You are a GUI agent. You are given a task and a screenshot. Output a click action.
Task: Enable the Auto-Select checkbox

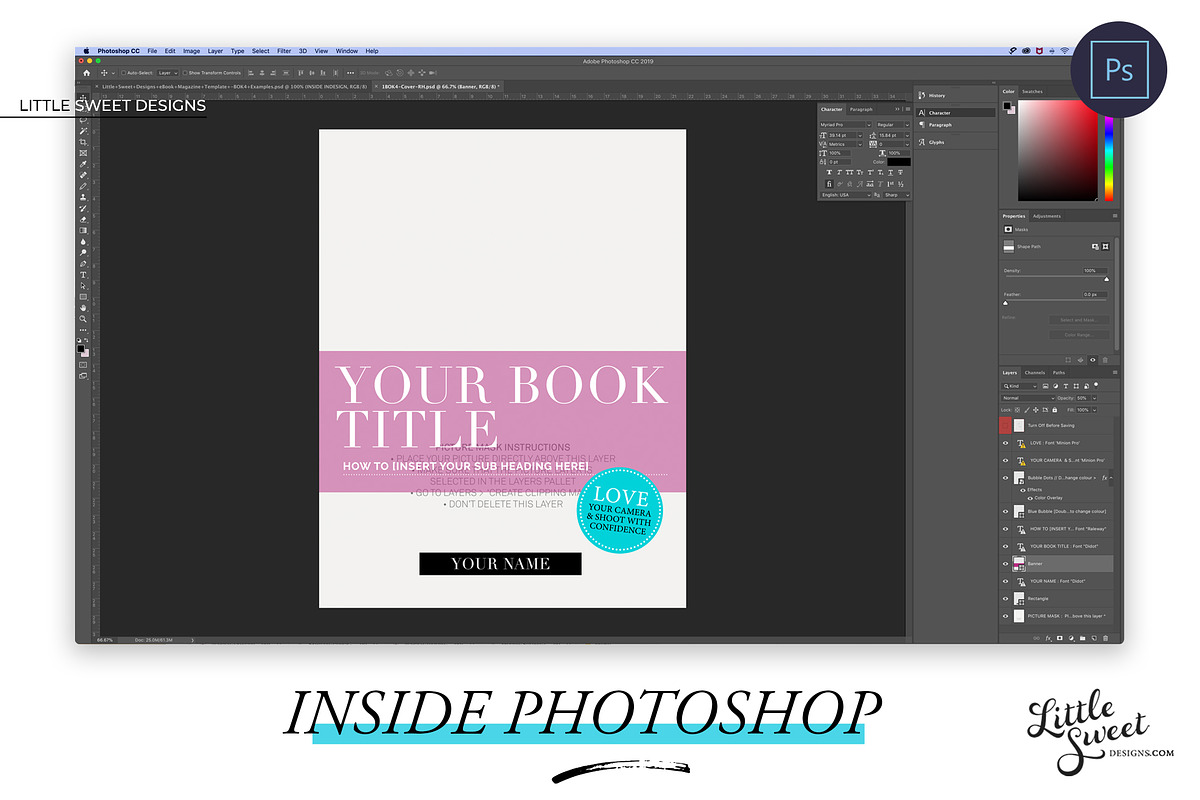click(x=123, y=73)
